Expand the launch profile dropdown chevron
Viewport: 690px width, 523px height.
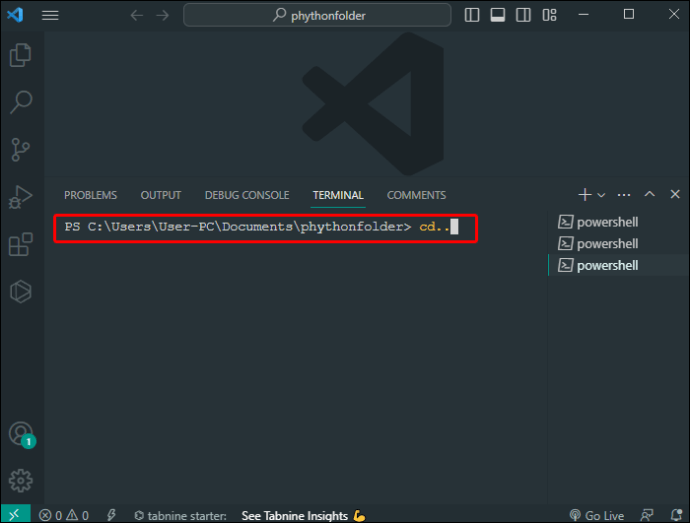601,195
